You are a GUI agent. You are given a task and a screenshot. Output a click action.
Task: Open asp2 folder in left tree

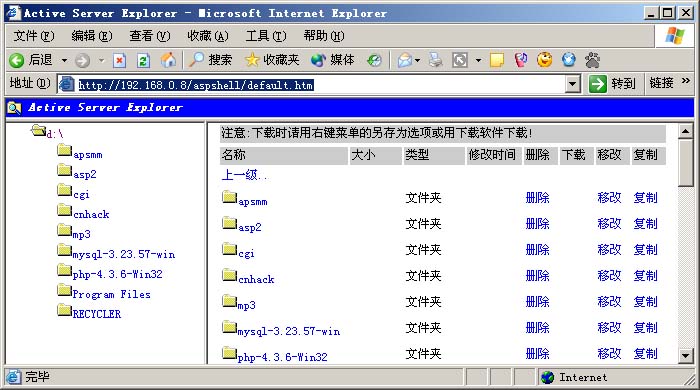85,174
